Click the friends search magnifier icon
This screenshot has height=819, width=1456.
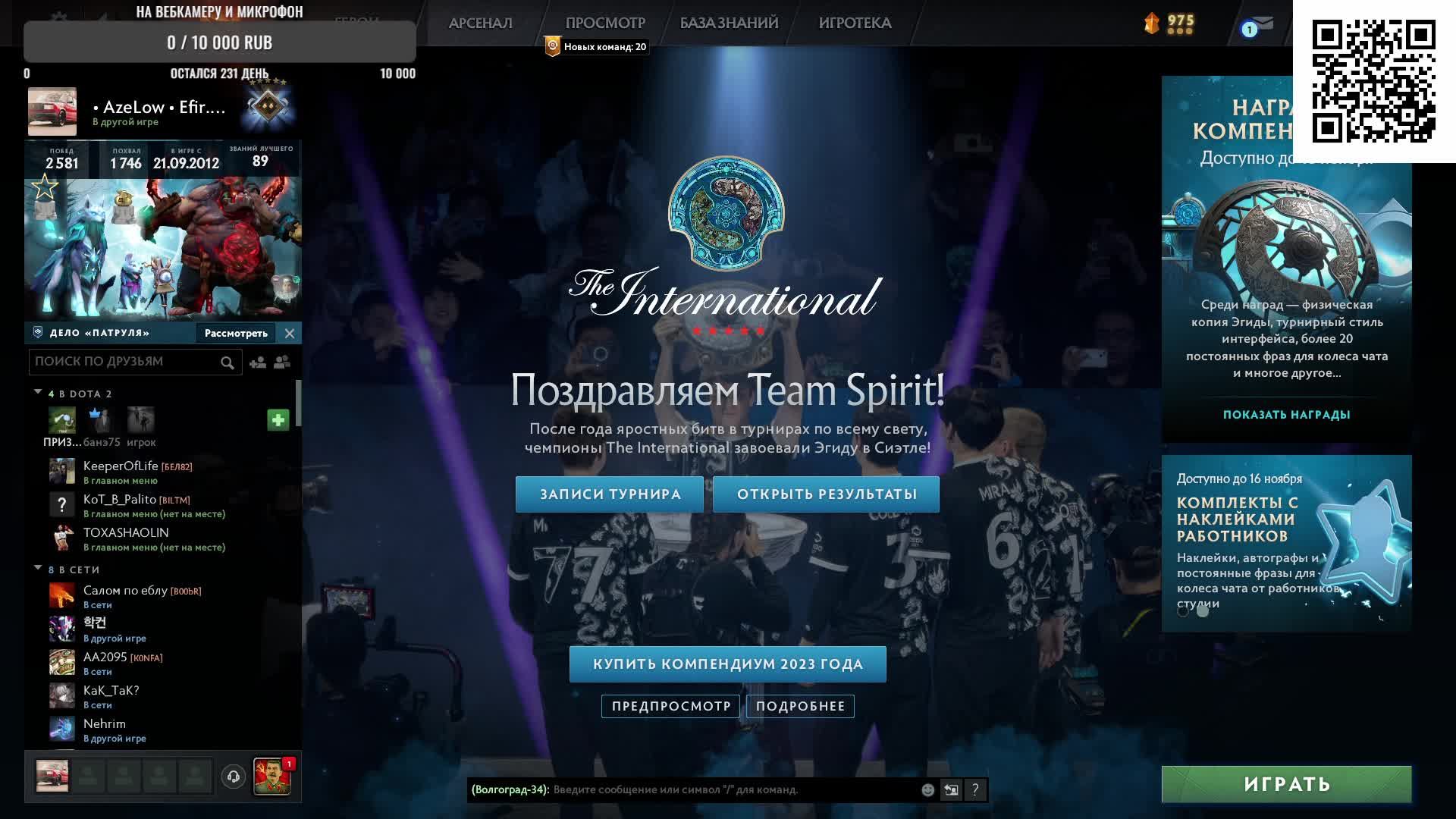point(227,363)
